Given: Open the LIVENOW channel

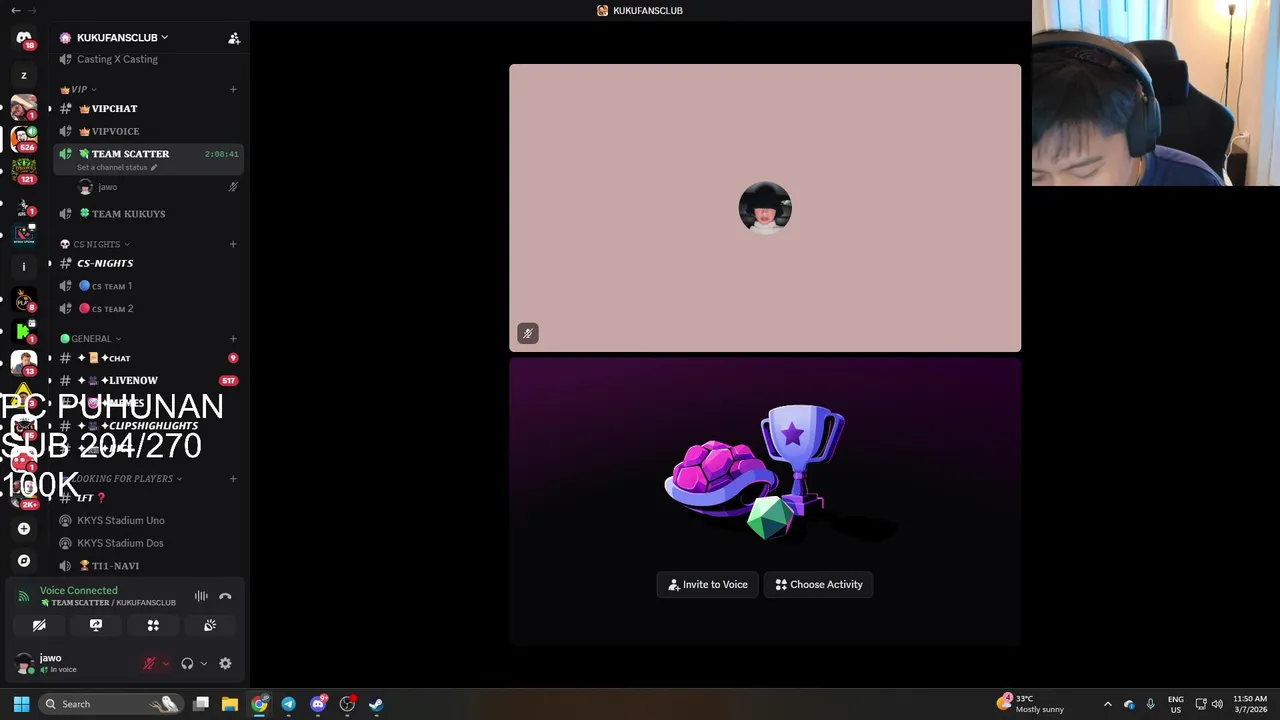Looking at the screenshot, I should tap(148, 381).
